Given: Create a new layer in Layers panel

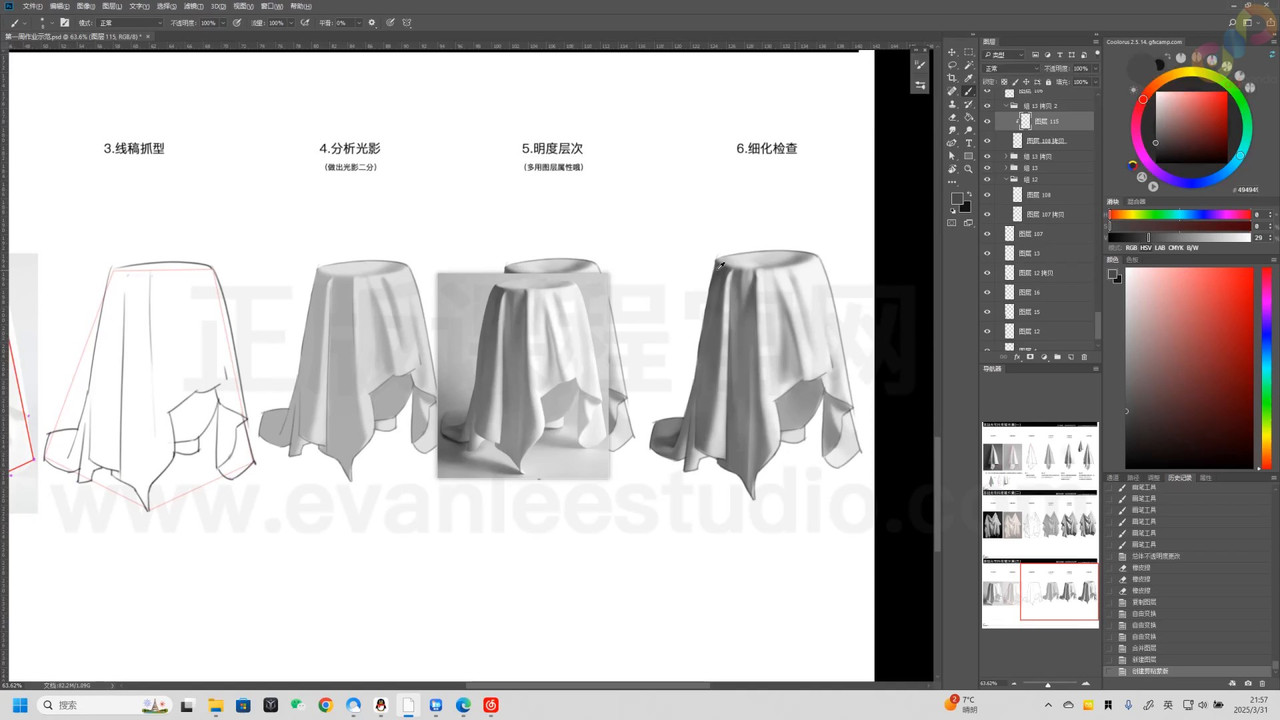Looking at the screenshot, I should point(1071,357).
